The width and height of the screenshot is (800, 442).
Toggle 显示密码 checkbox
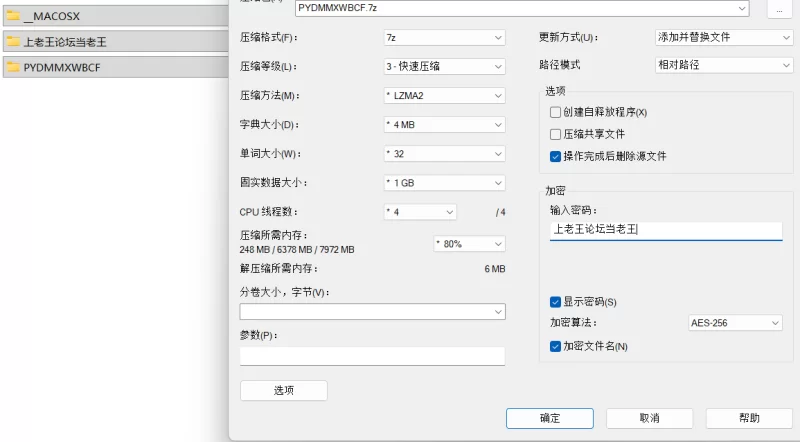click(x=556, y=302)
